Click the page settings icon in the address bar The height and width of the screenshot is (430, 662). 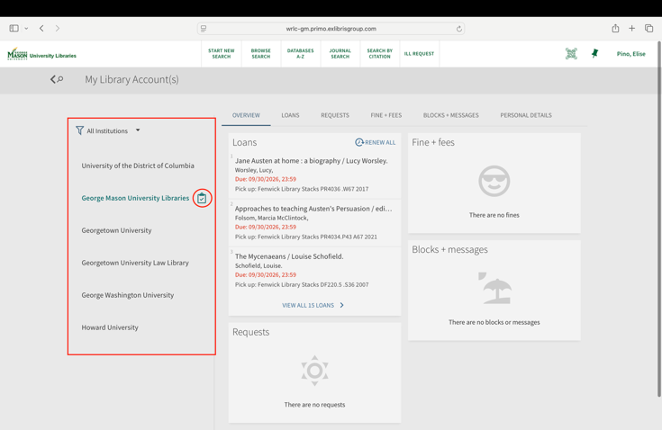point(203,29)
